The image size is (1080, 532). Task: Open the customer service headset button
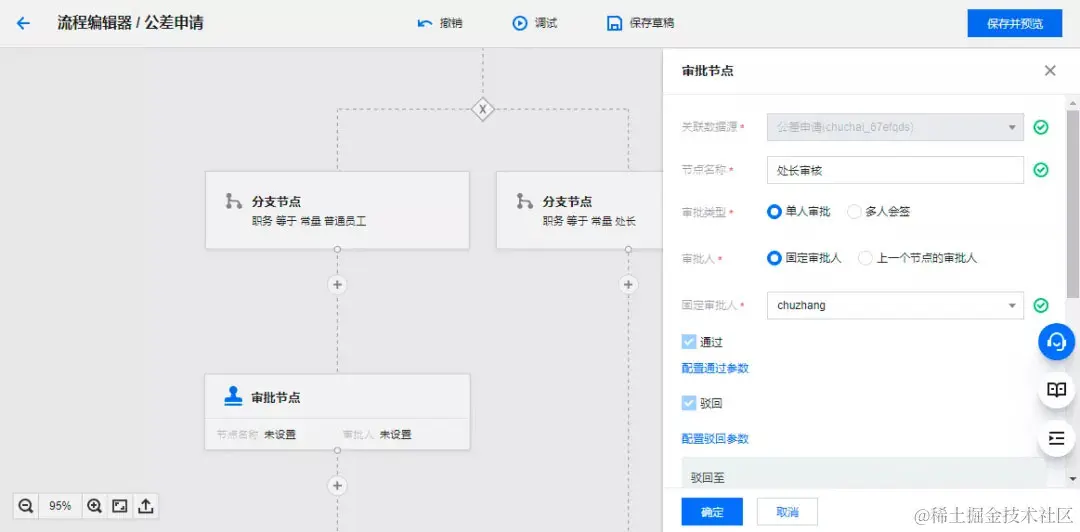1057,342
